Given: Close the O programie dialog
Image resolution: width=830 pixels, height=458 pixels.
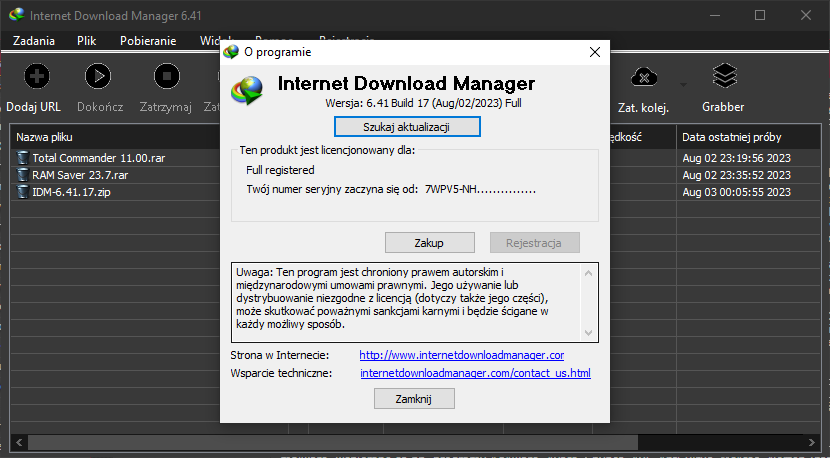Looking at the screenshot, I should [594, 52].
